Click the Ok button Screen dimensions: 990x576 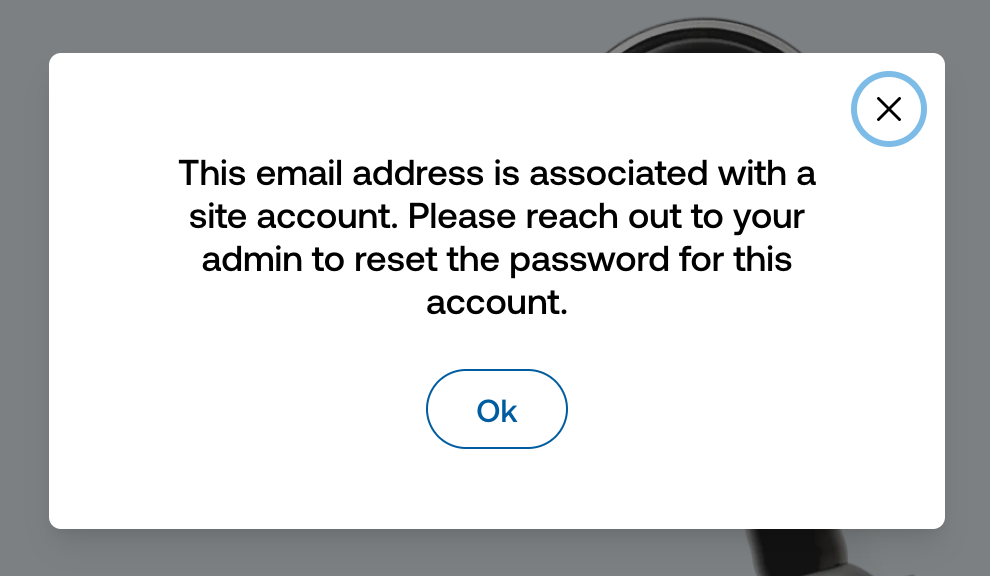click(497, 409)
